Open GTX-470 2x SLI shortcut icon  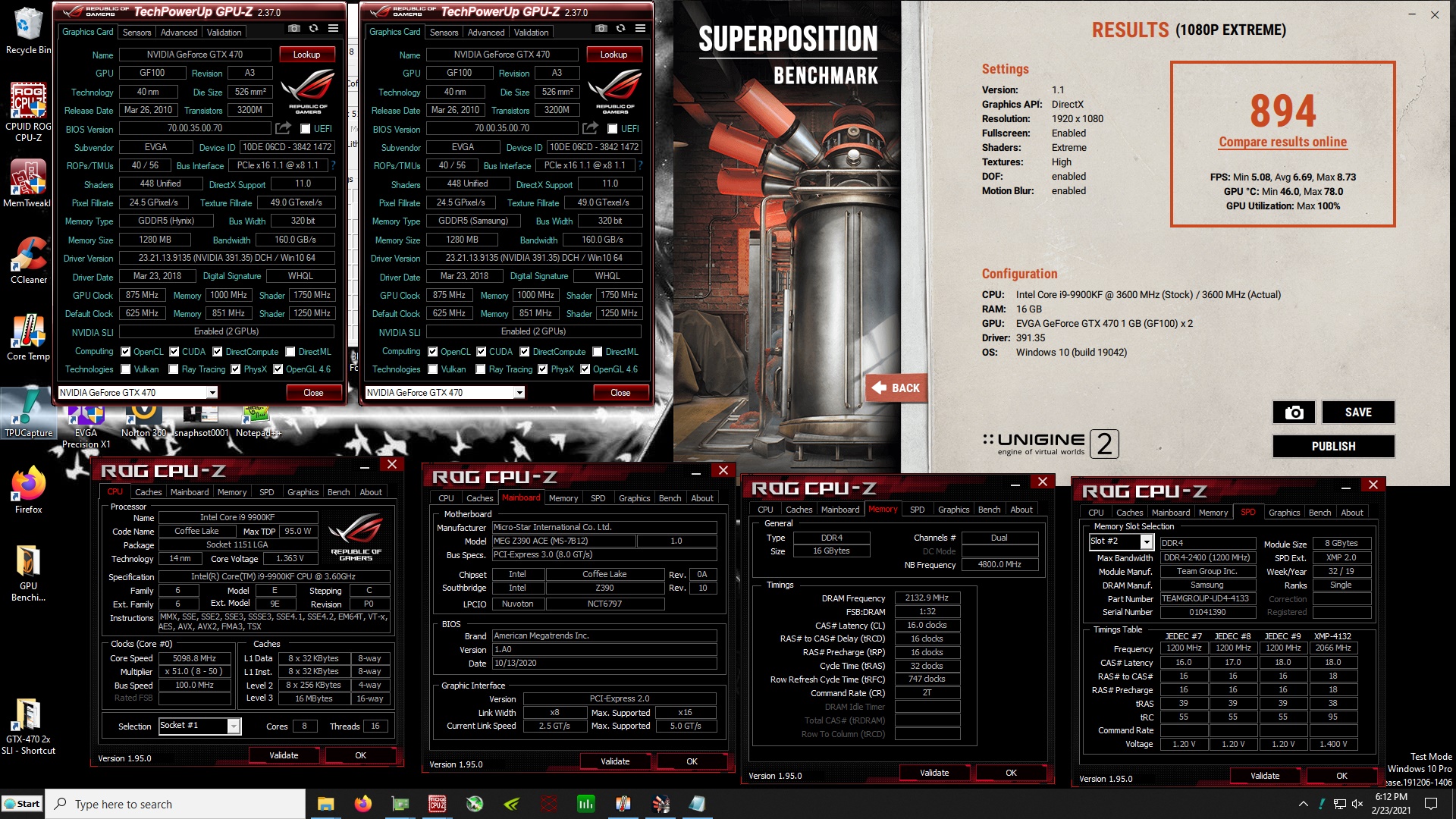(28, 726)
